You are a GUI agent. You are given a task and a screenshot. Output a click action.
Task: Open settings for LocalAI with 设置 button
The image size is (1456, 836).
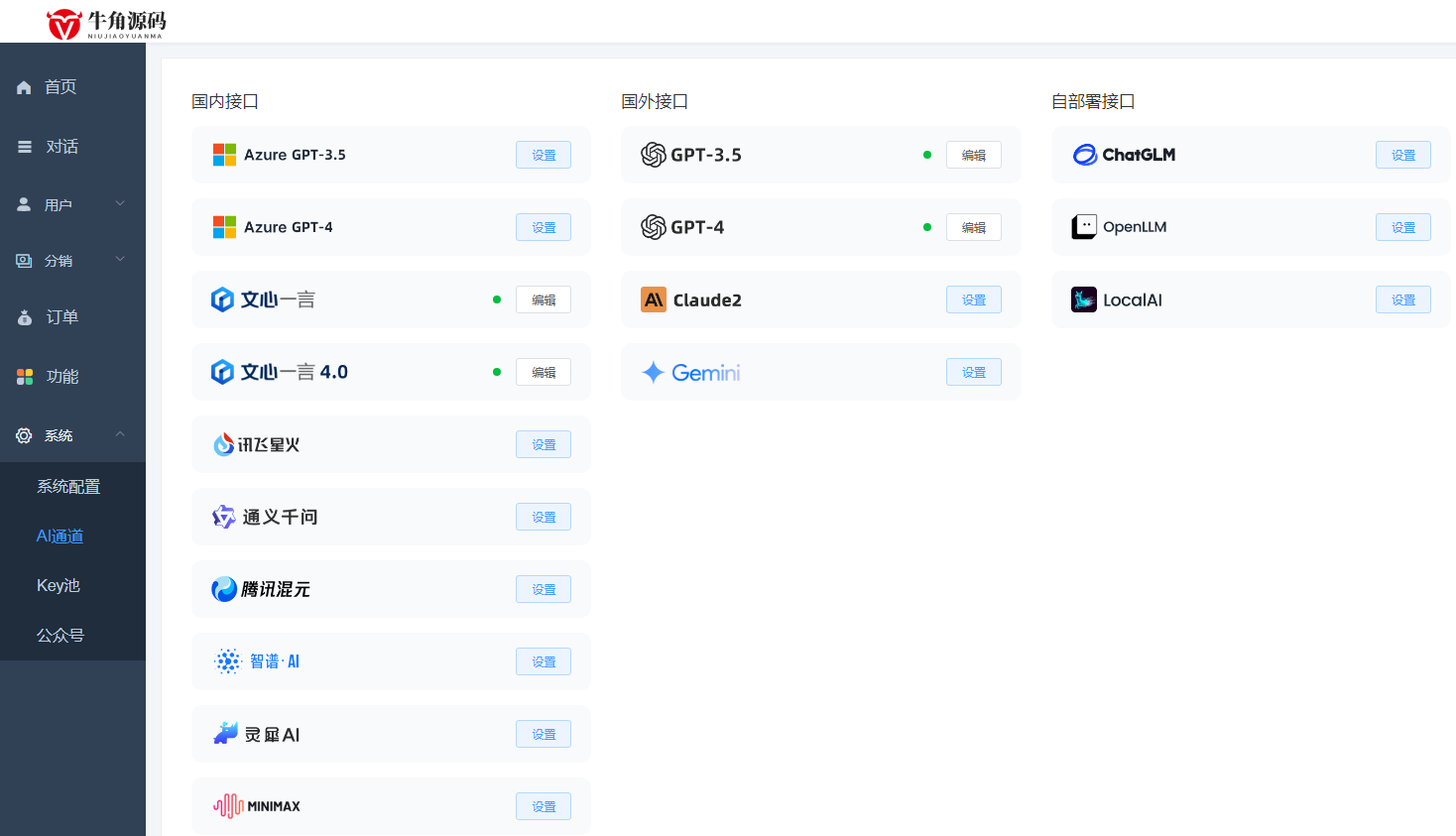coord(1402,299)
